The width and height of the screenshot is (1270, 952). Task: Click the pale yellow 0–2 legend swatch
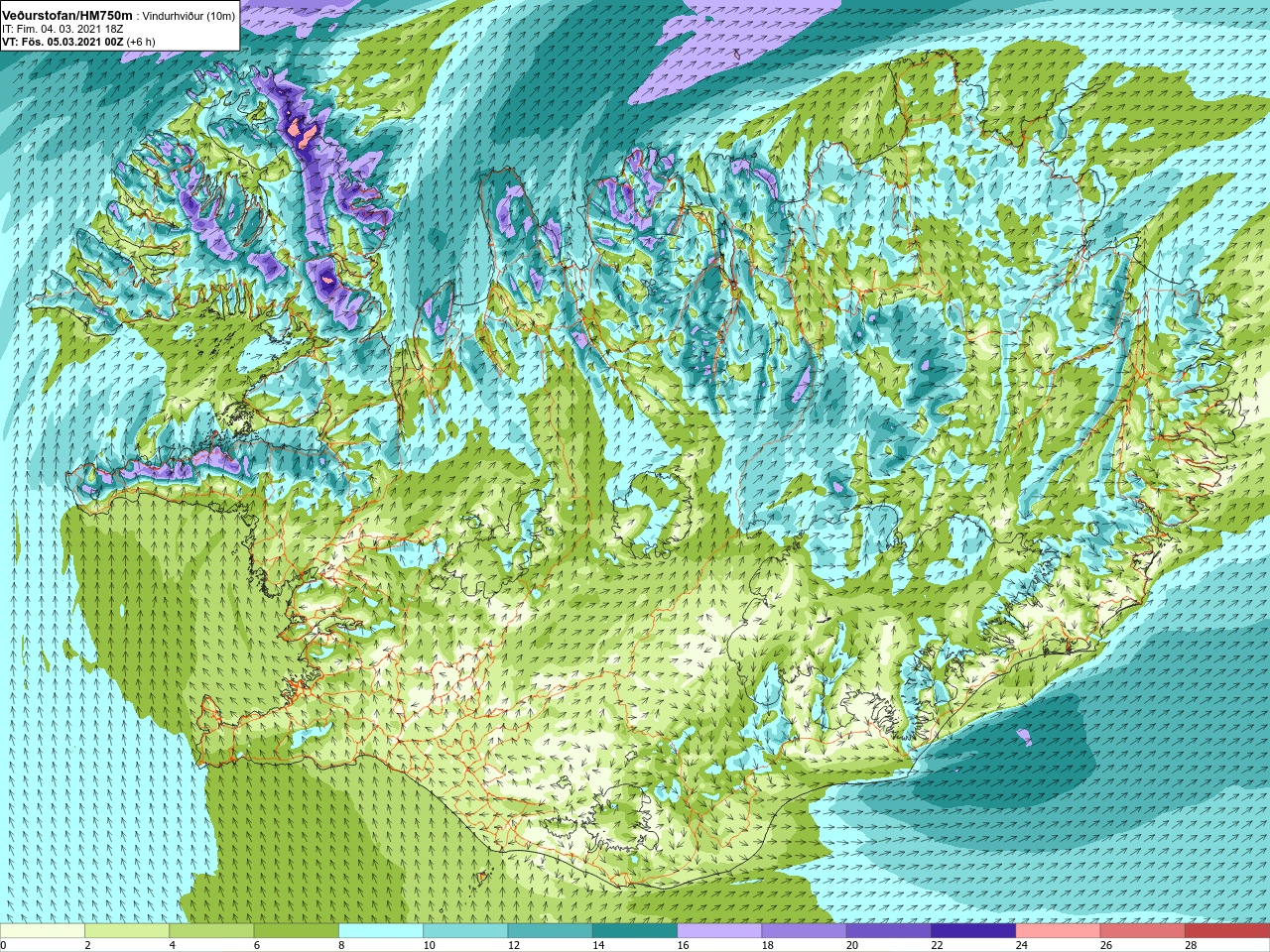43,931
